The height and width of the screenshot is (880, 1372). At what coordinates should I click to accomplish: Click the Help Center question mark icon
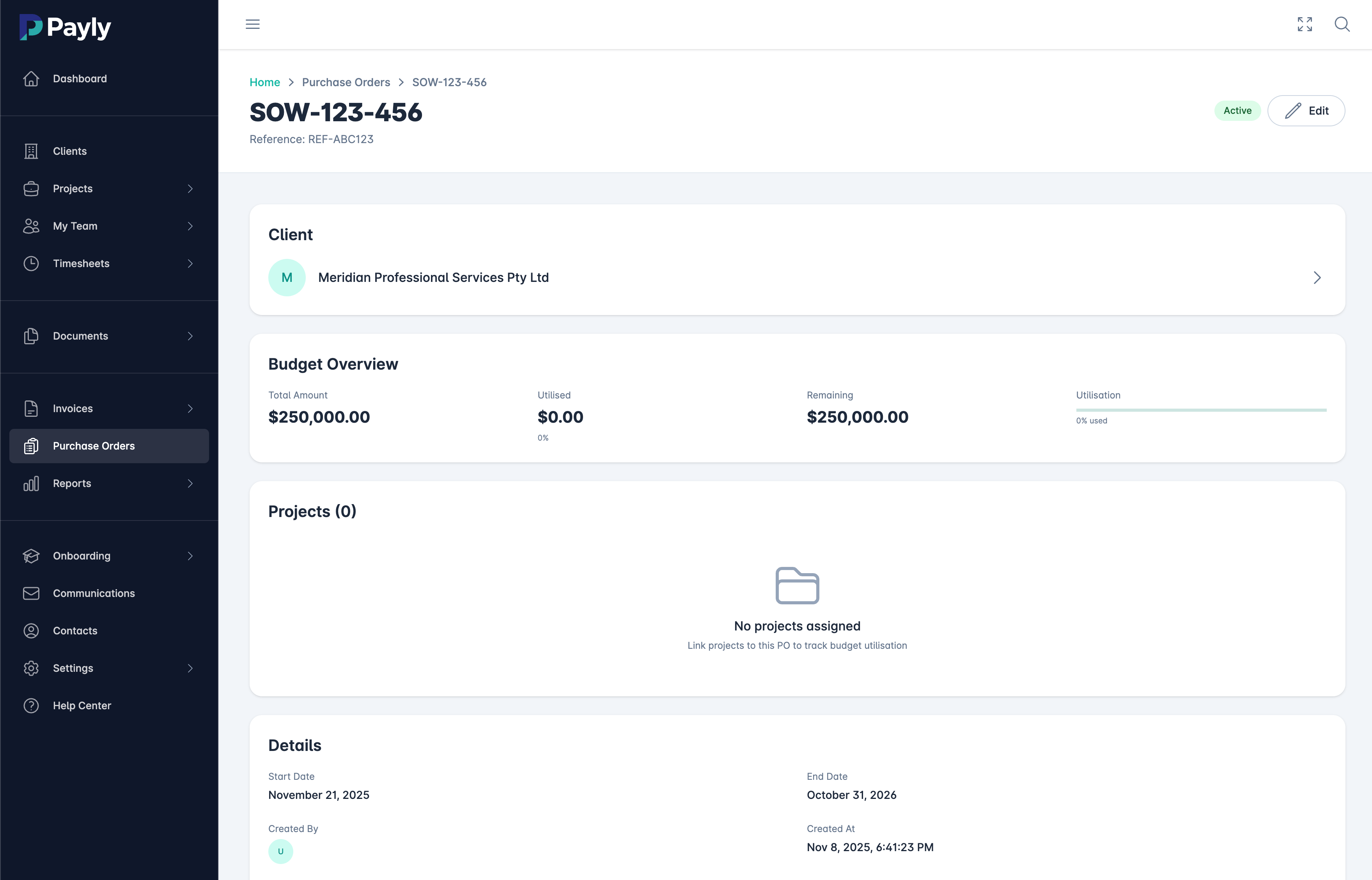(32, 705)
